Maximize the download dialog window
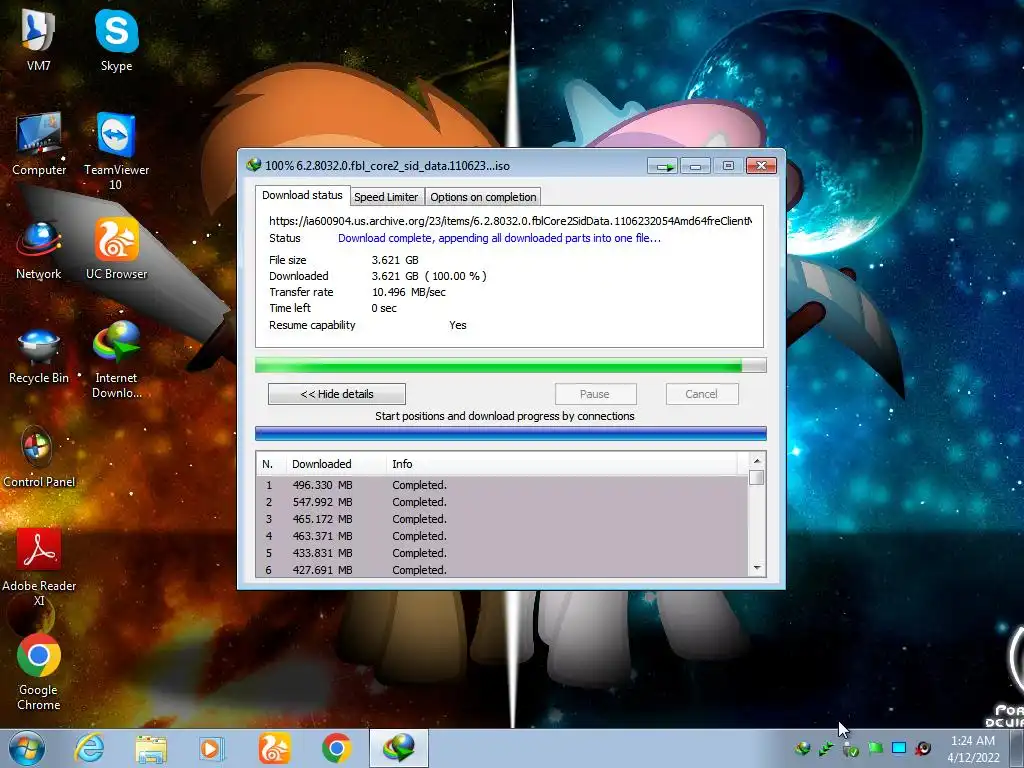Screen dimensions: 1024x768 click(x=728, y=167)
